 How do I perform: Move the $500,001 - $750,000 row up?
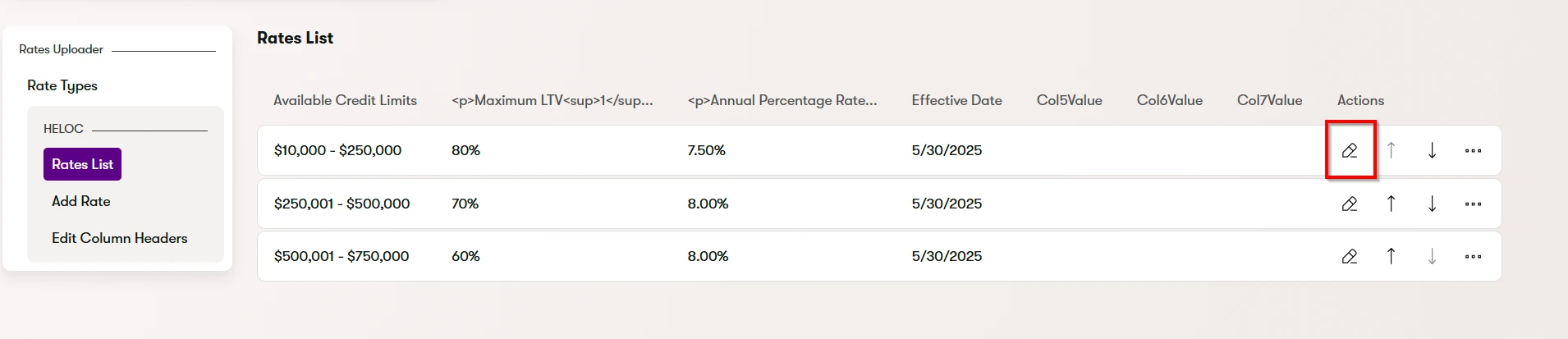1391,256
